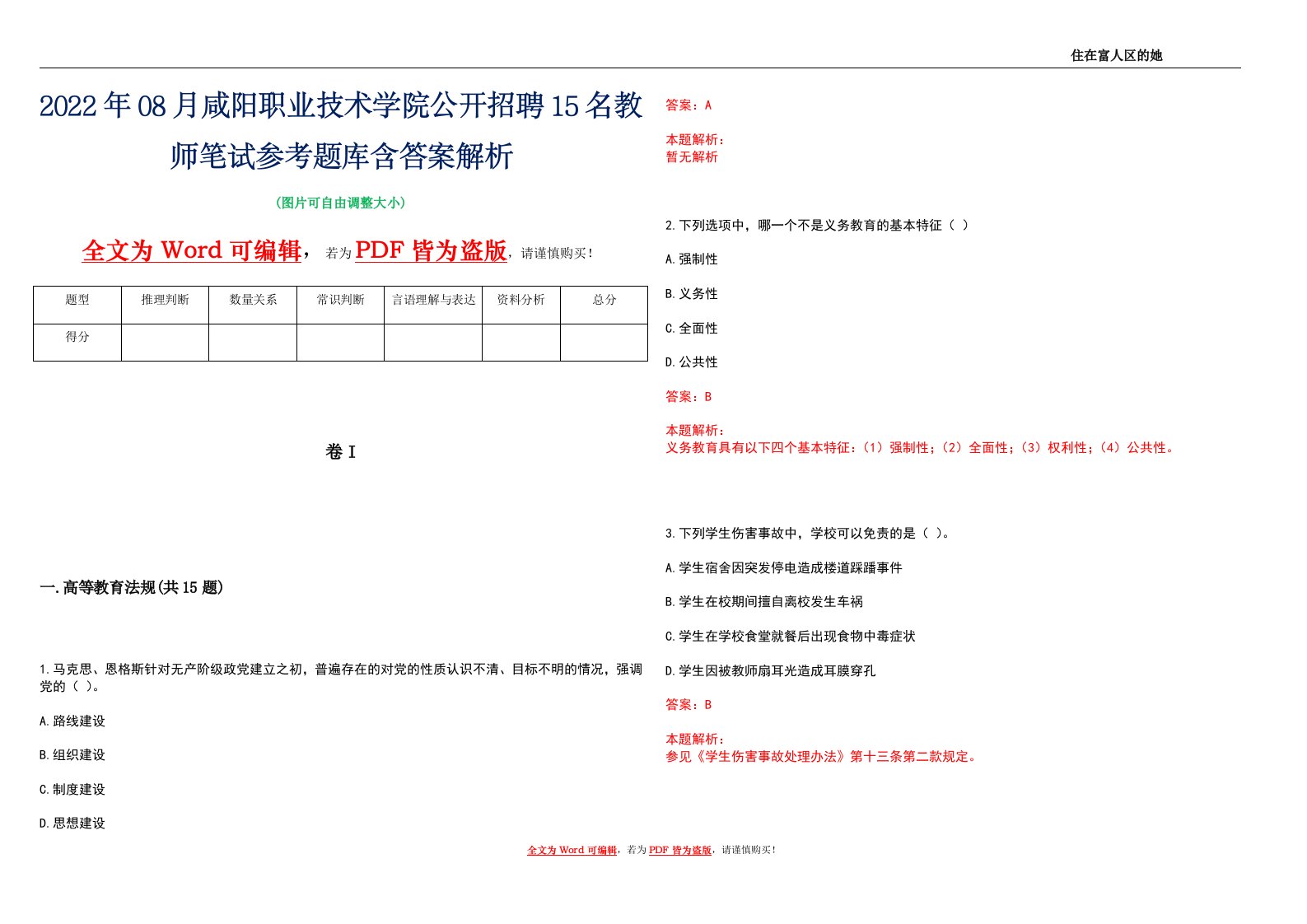Select the 常识判断 table cell
This screenshot has width=1307, height=924.
click(x=340, y=305)
